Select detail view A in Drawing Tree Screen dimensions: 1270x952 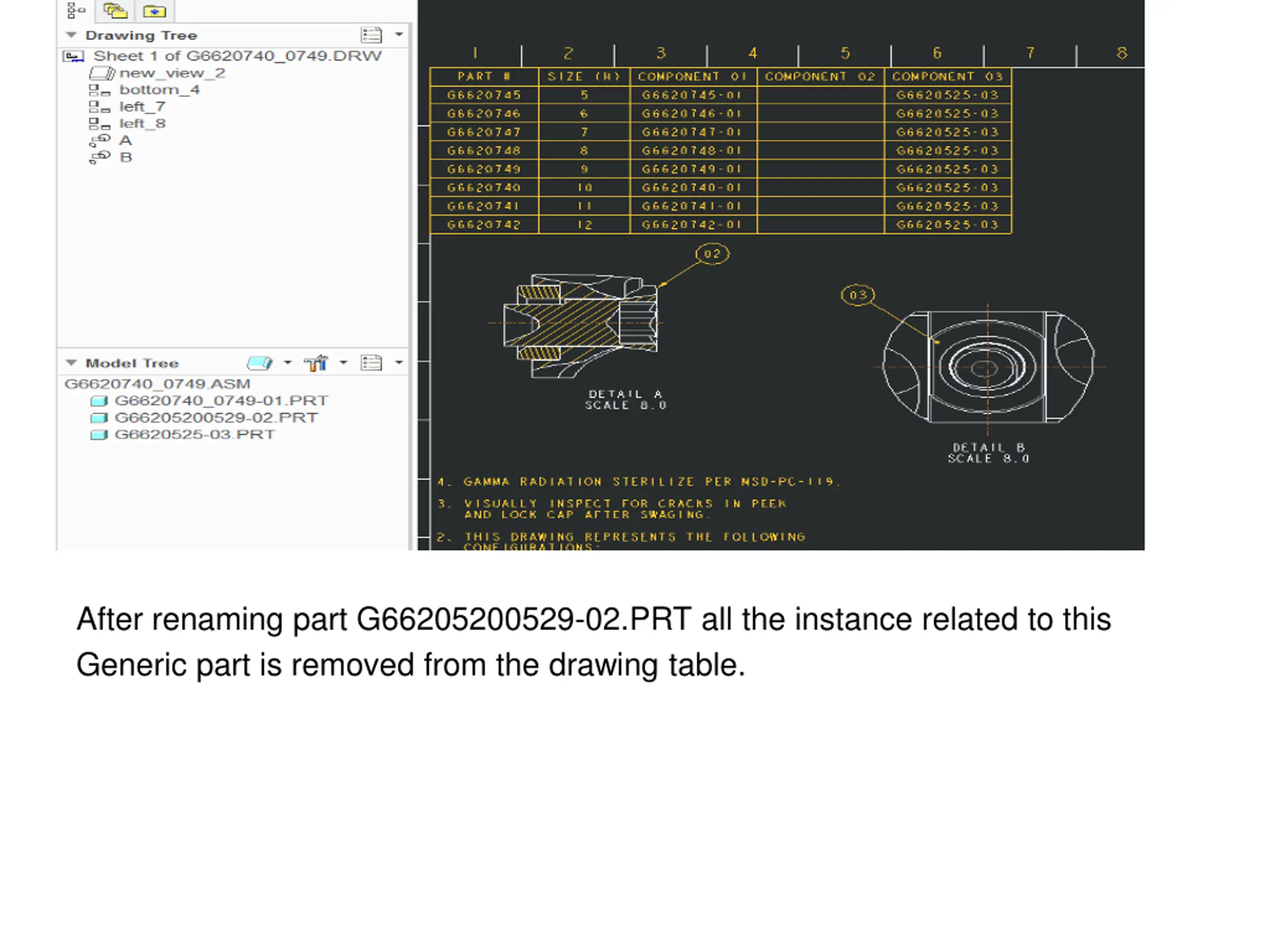(125, 140)
